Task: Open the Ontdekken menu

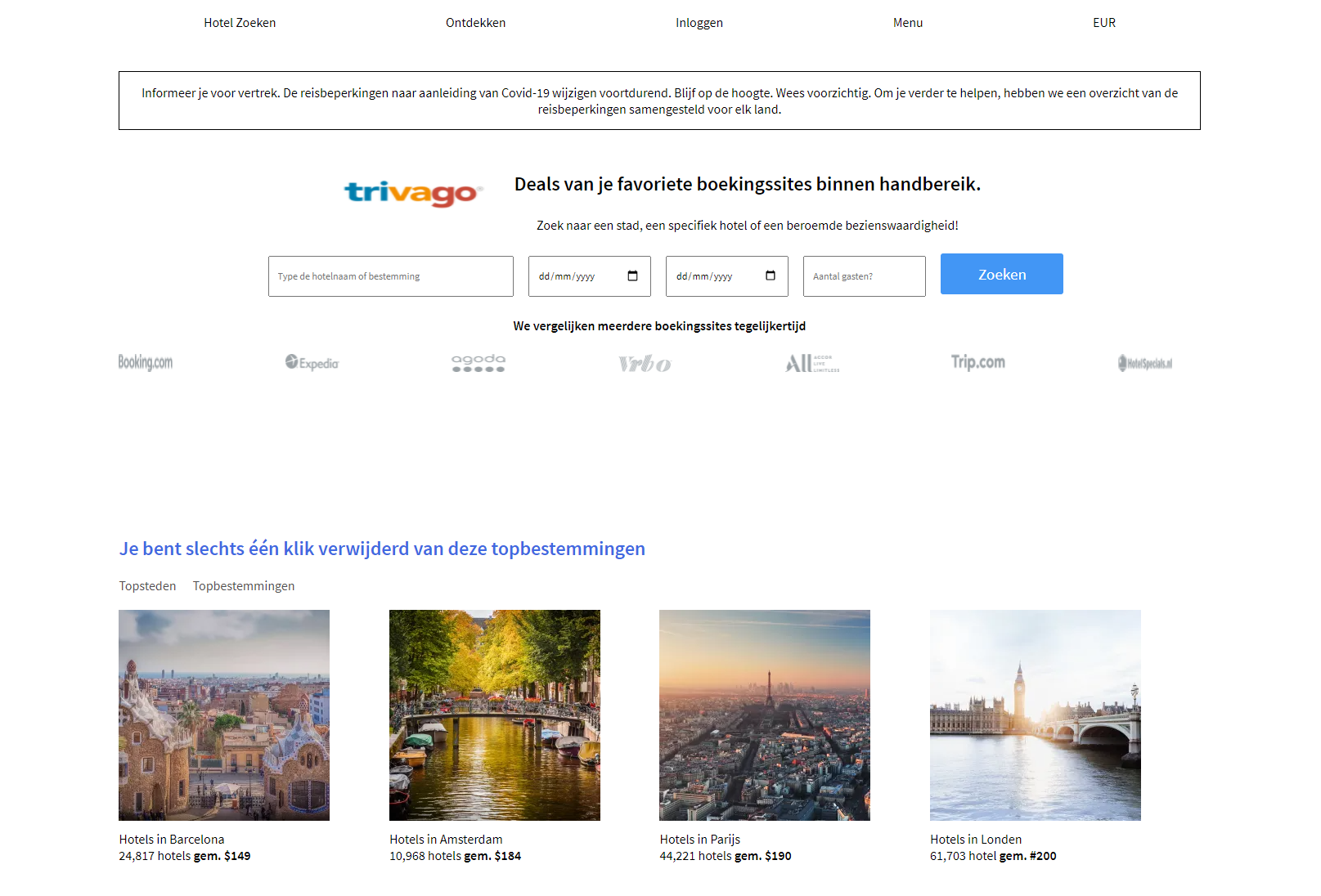Action: pos(476,23)
